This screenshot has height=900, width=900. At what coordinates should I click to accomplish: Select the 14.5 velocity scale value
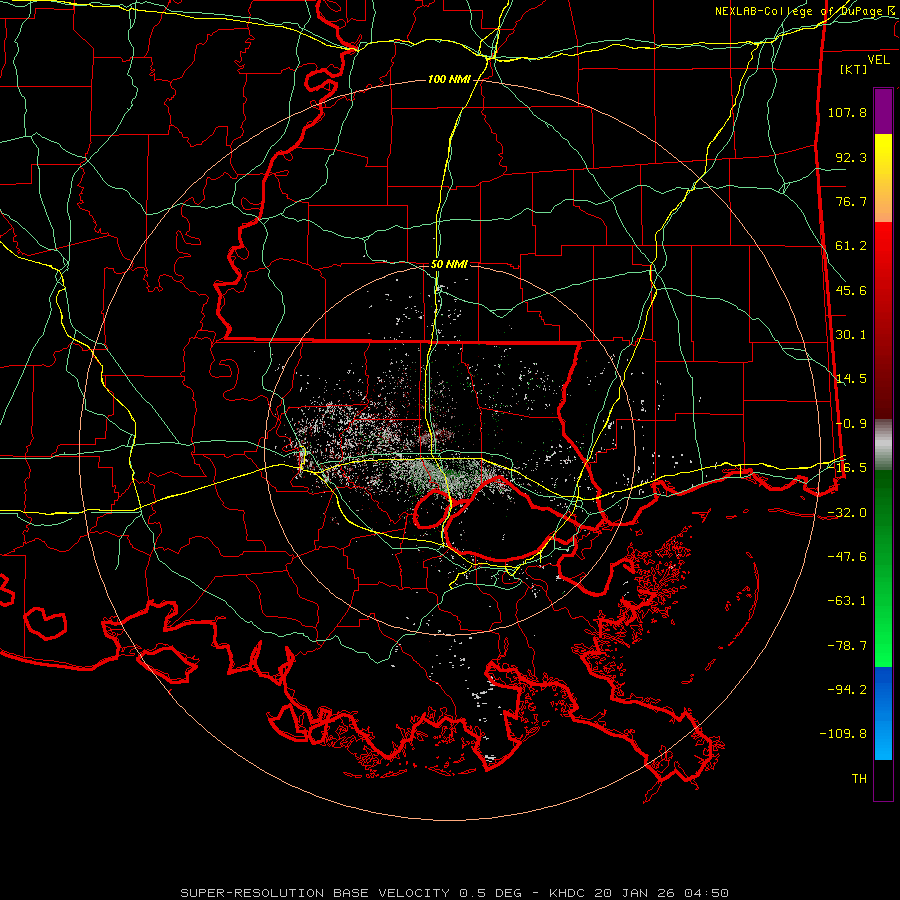click(x=851, y=379)
